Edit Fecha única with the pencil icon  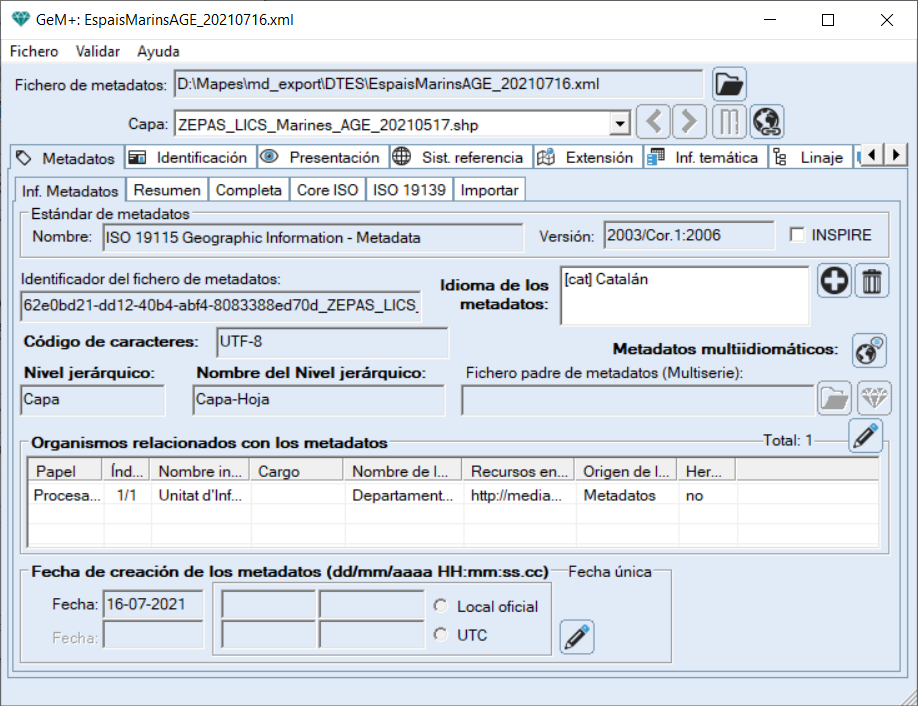[577, 637]
